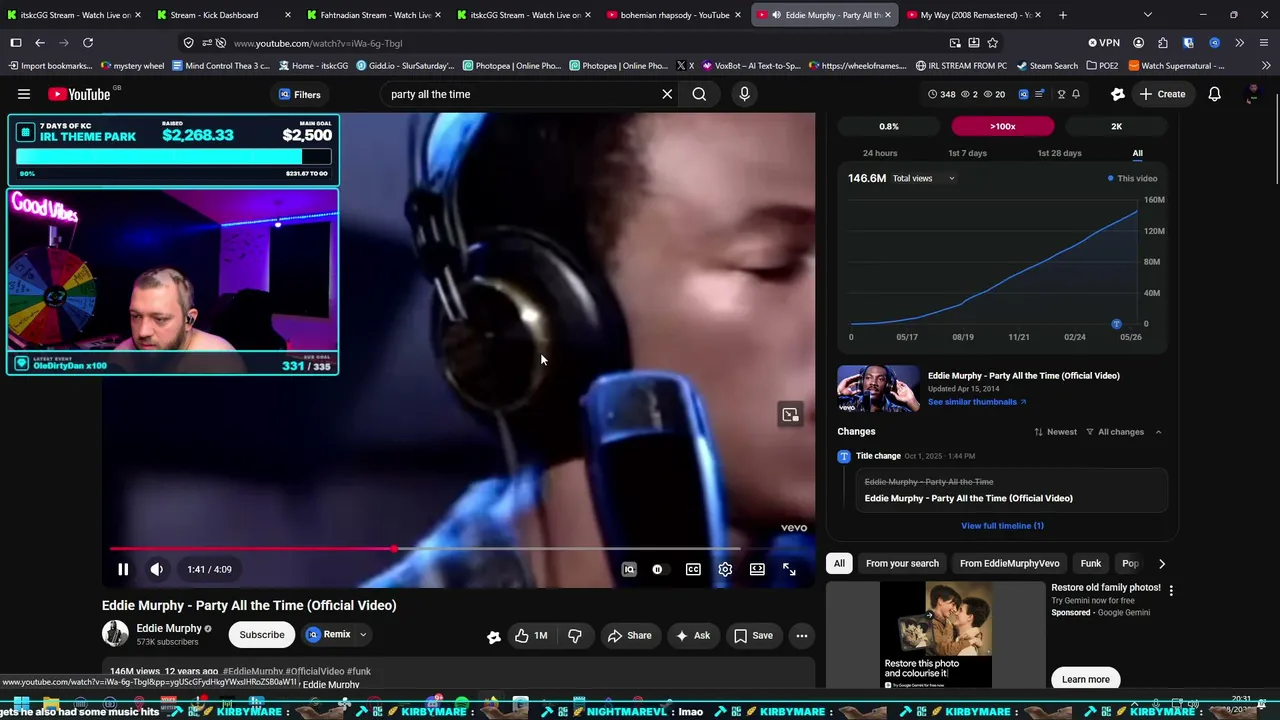Image resolution: width=1280 pixels, height=720 pixels.
Task: Go to YouTube home via the logo
Action: (x=79, y=94)
